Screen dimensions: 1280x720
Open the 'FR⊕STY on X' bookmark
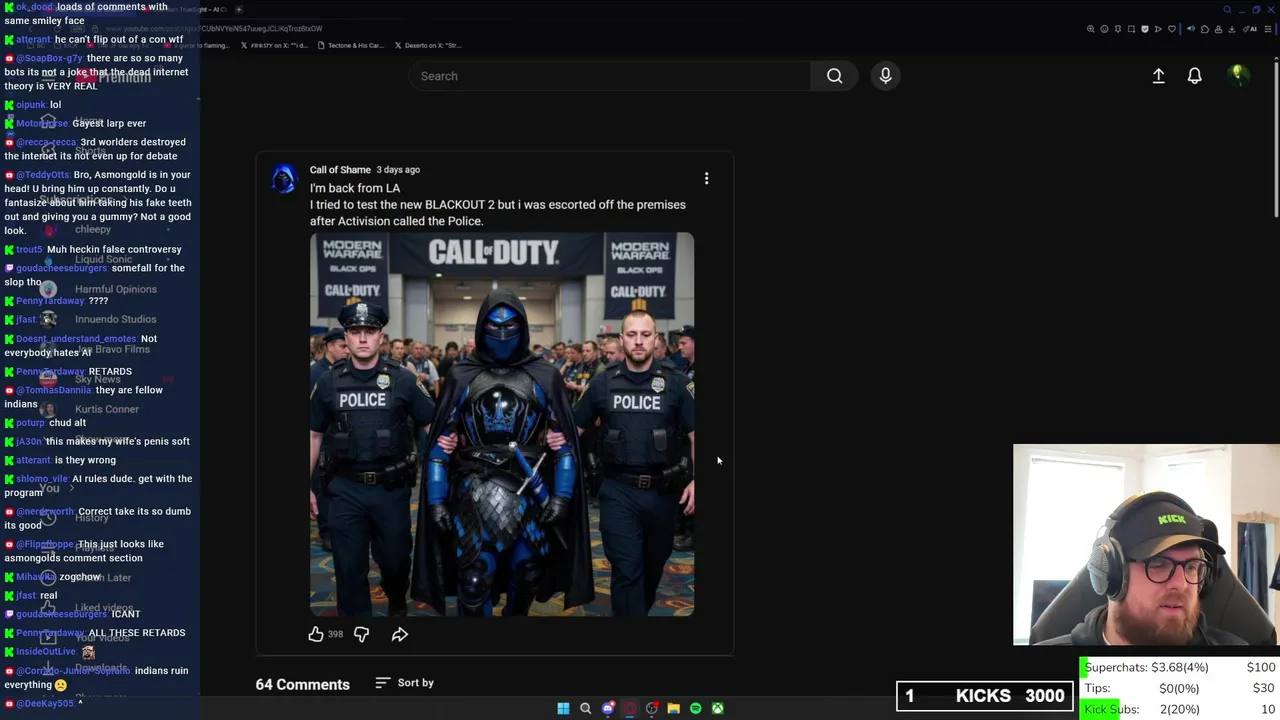274,45
